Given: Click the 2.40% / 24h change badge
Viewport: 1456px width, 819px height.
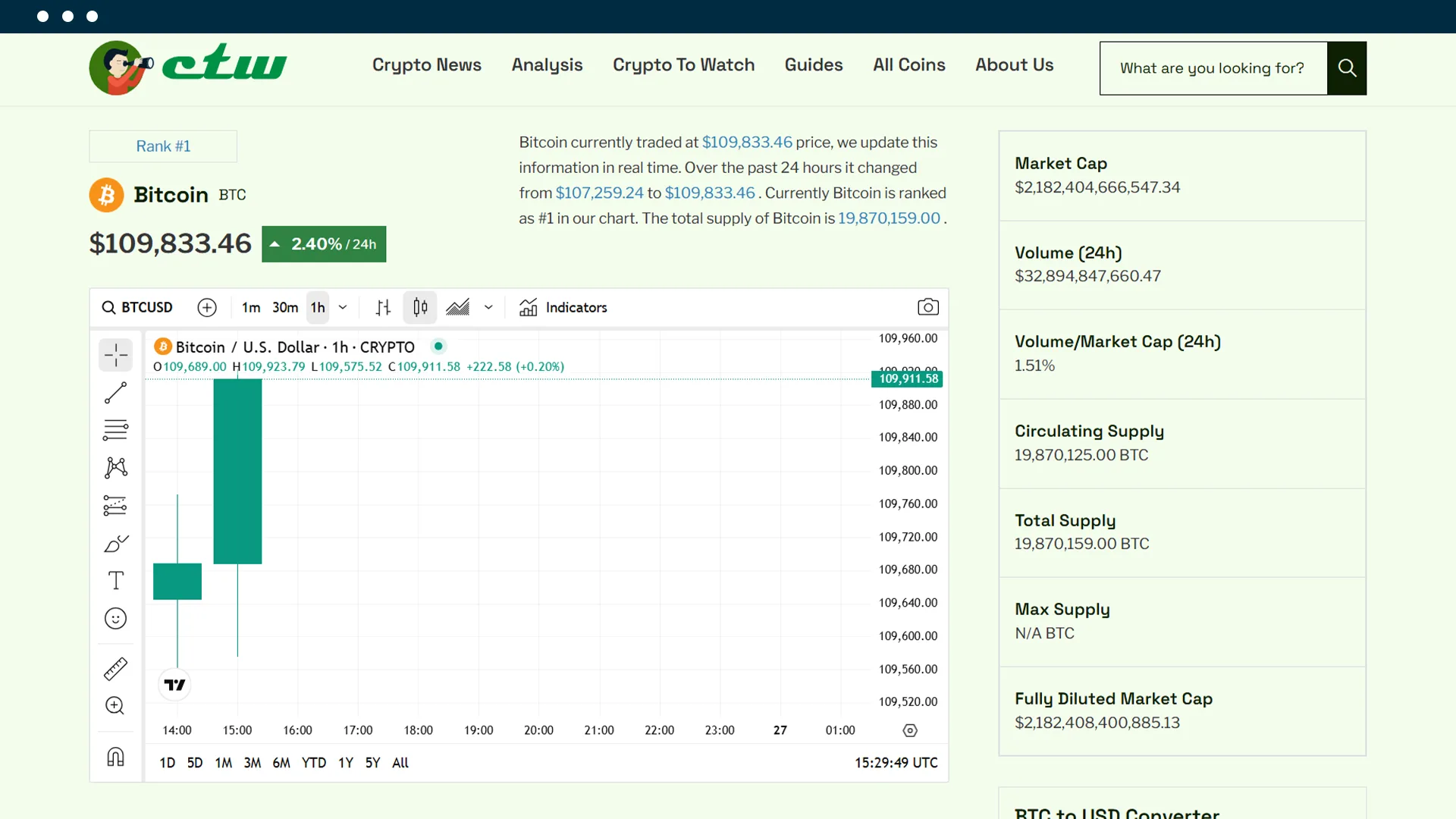Looking at the screenshot, I should 324,244.
